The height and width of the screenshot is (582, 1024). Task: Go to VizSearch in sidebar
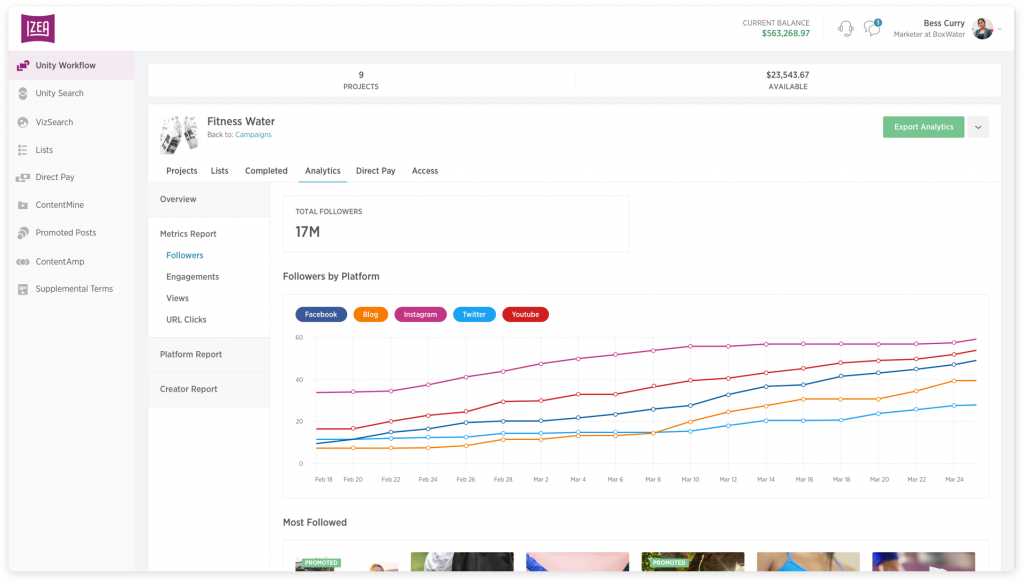54,122
